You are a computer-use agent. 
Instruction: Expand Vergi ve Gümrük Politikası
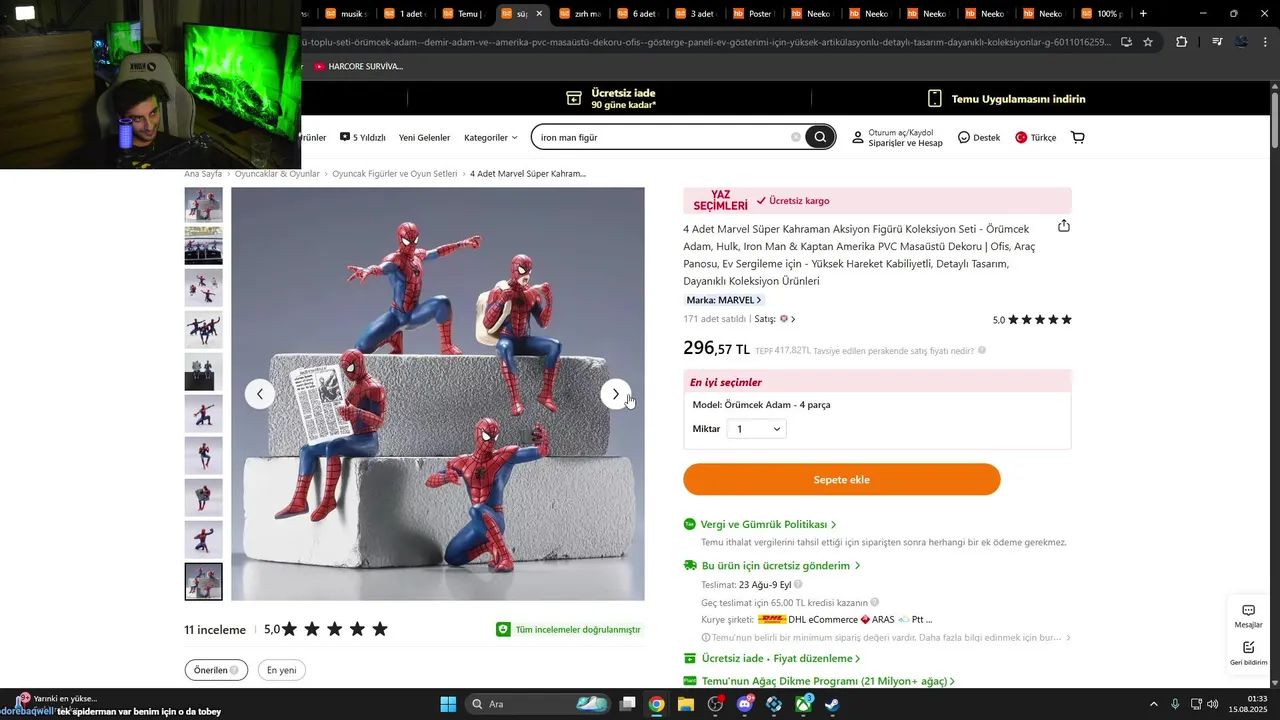[x=768, y=524]
